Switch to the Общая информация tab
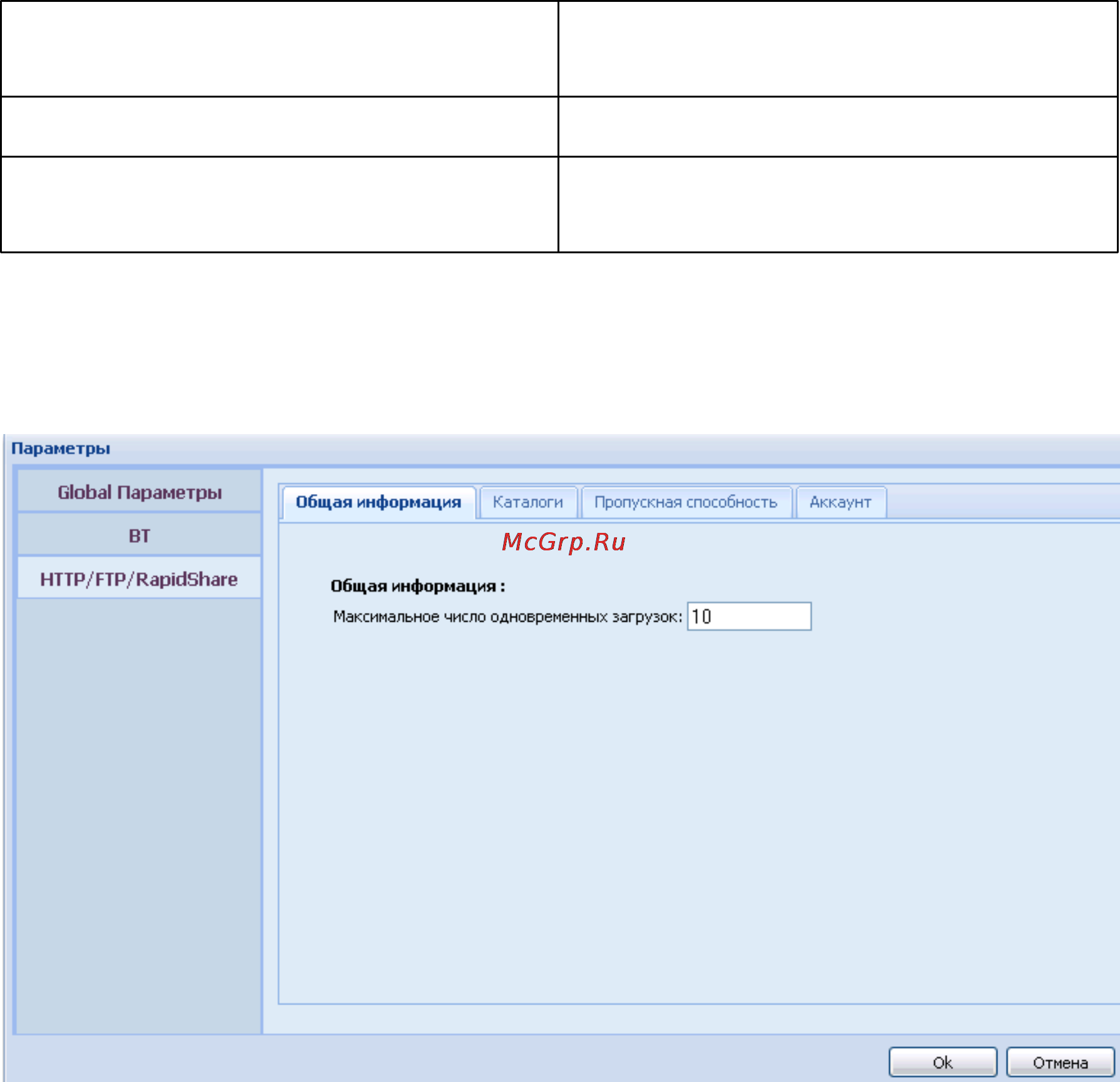The width and height of the screenshot is (1120, 1082). coord(379,502)
